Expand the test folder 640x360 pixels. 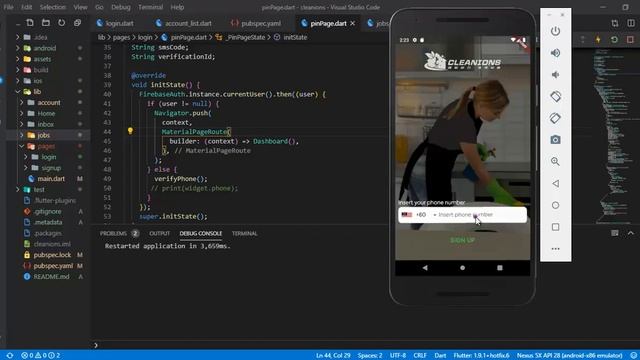tap(17, 190)
